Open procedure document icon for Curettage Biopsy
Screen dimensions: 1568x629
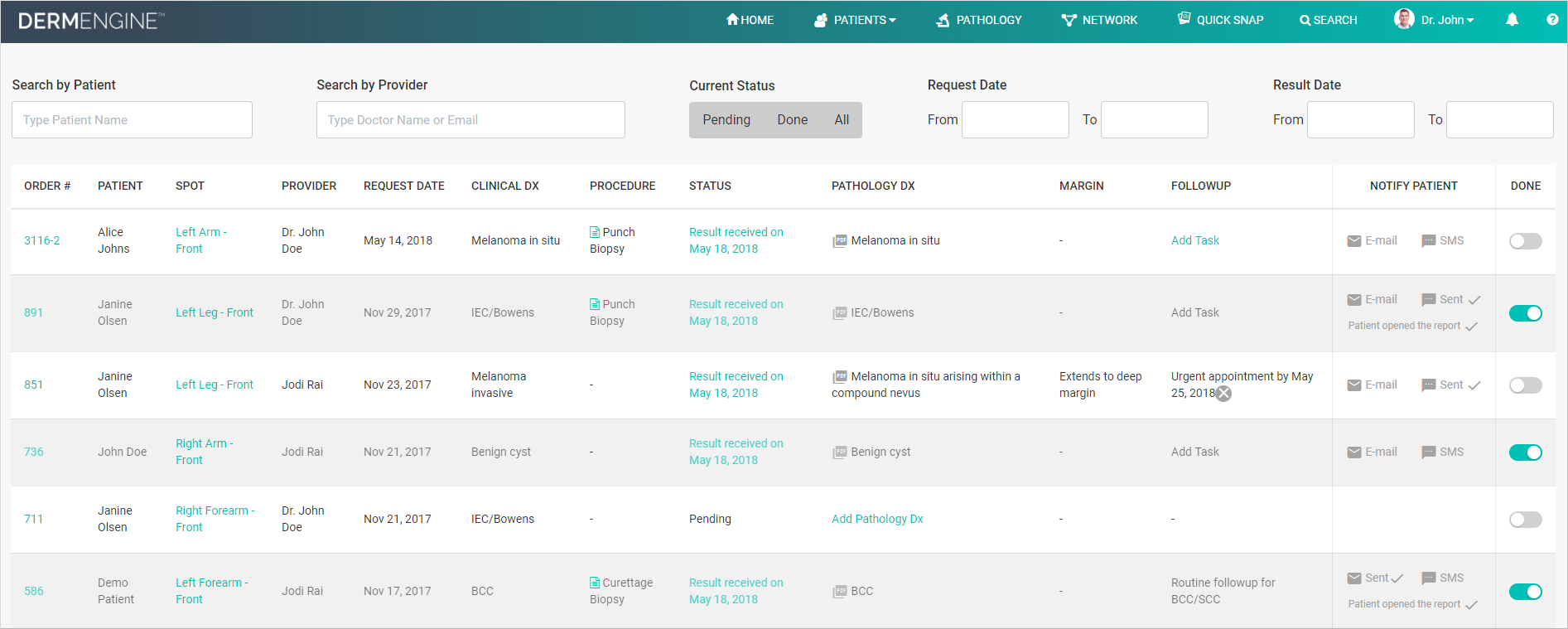pos(595,583)
